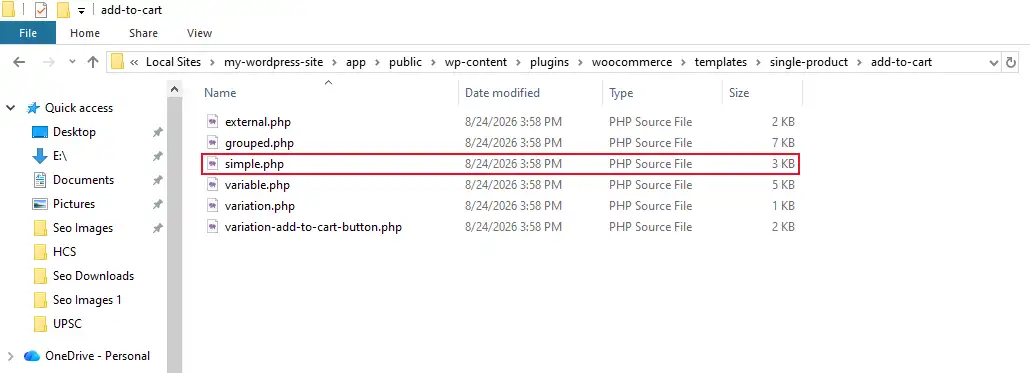The height and width of the screenshot is (373, 1030).
Task: Click the 7 KB size of grouped.php
Action: pyautogui.click(x=783, y=143)
